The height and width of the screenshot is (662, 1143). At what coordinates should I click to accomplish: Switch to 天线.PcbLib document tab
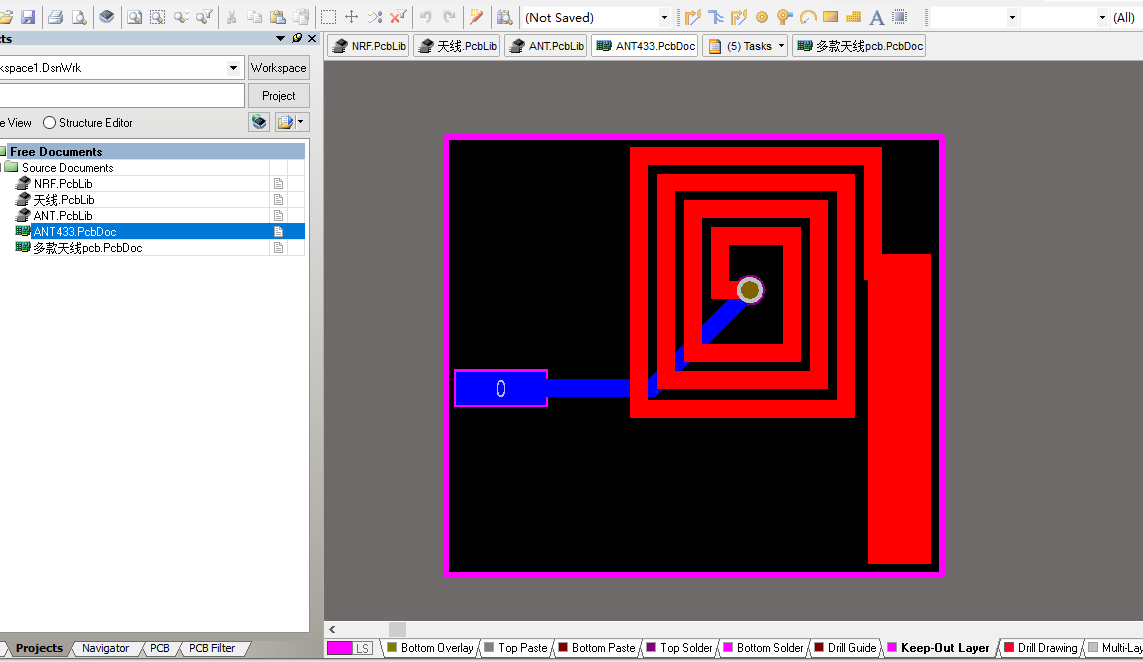click(458, 46)
